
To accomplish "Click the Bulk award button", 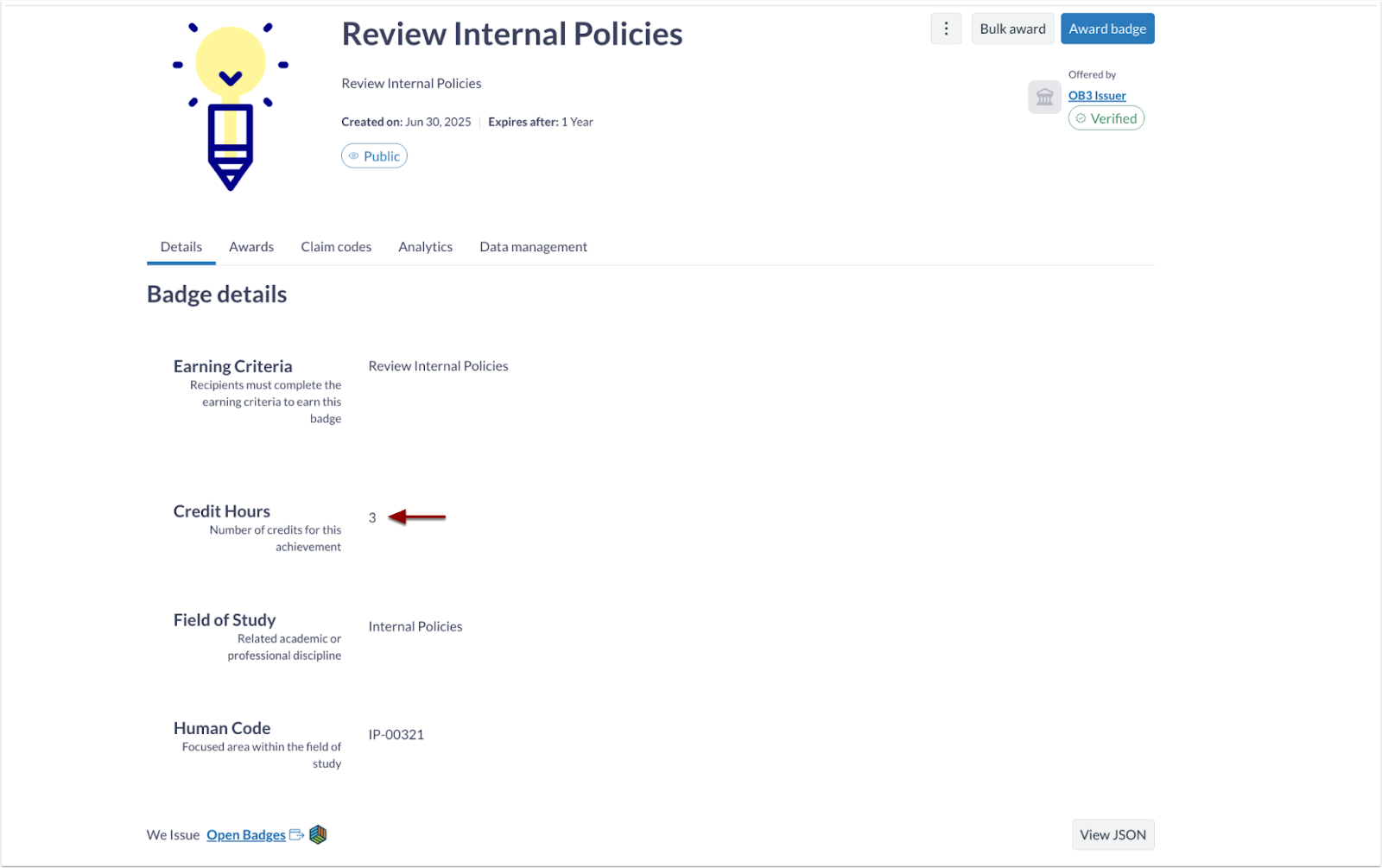I will (x=1012, y=29).
